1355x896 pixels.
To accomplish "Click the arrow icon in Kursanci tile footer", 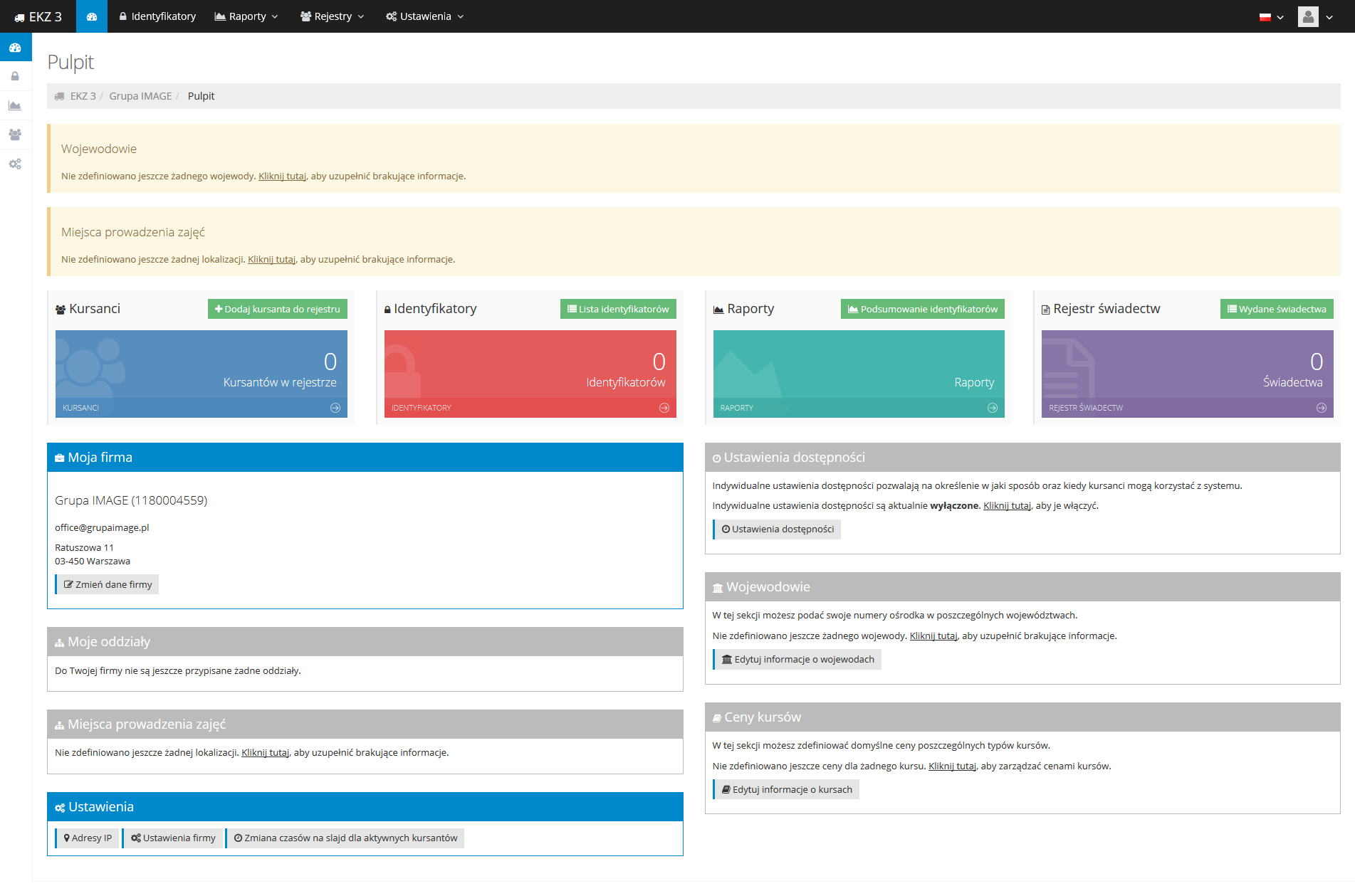I will (x=335, y=408).
